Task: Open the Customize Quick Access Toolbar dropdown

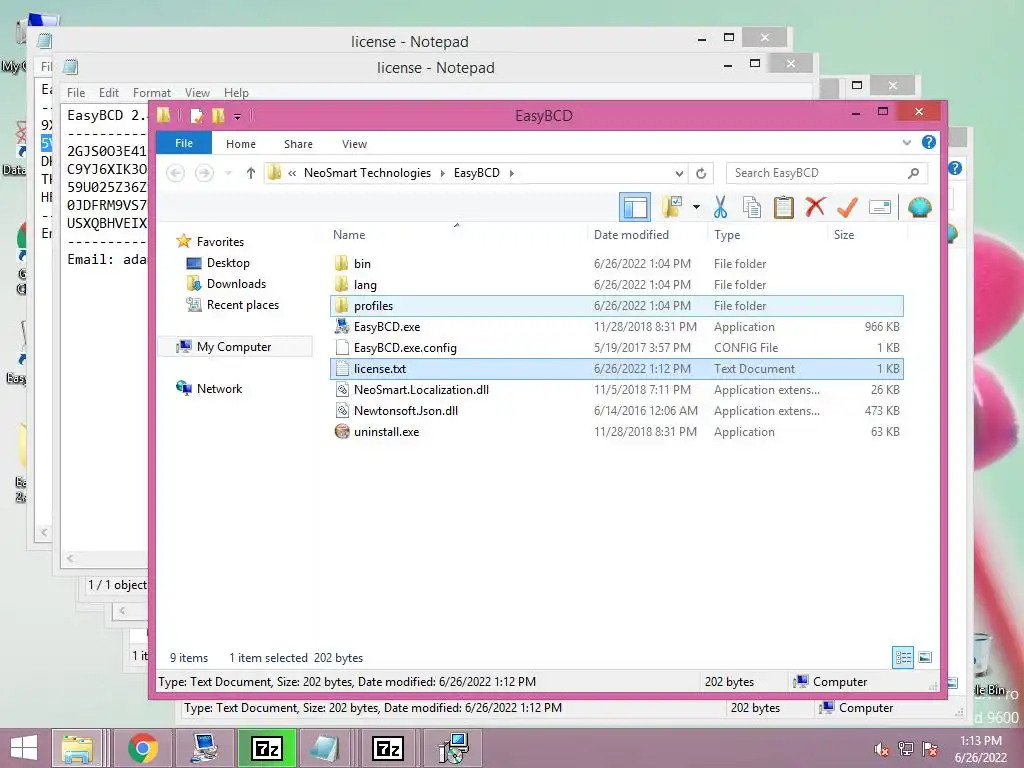Action: pos(238,117)
